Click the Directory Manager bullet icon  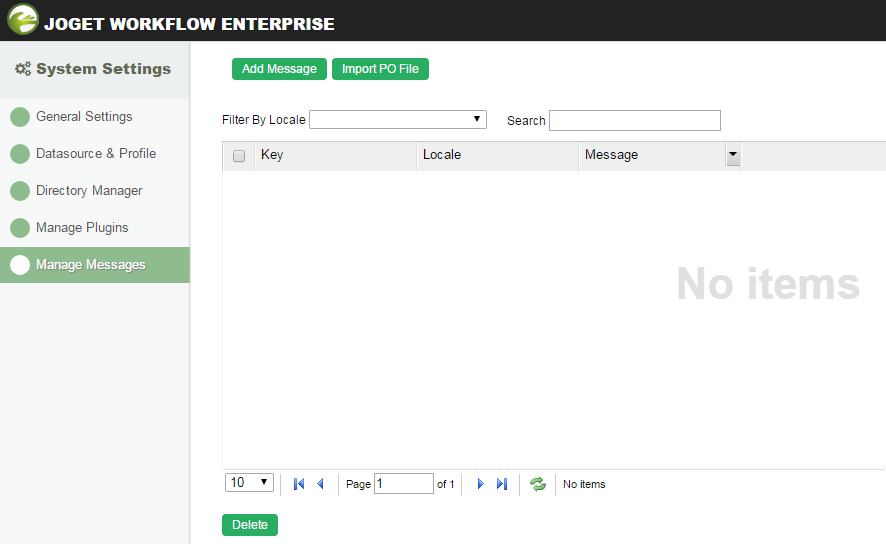20,191
